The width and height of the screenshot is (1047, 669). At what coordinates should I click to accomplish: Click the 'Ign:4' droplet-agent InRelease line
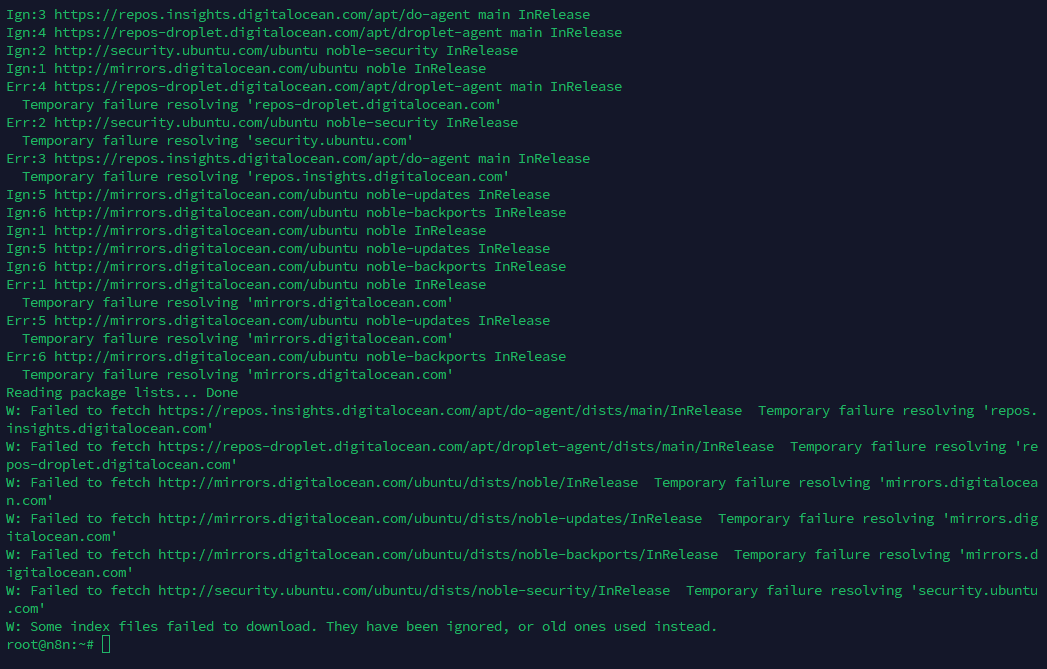point(314,32)
